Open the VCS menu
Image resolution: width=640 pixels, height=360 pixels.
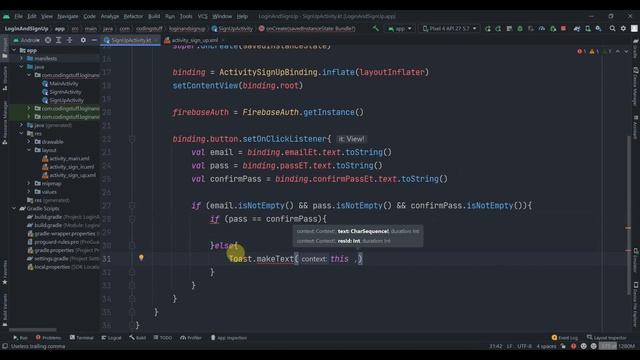pyautogui.click(x=202, y=16)
